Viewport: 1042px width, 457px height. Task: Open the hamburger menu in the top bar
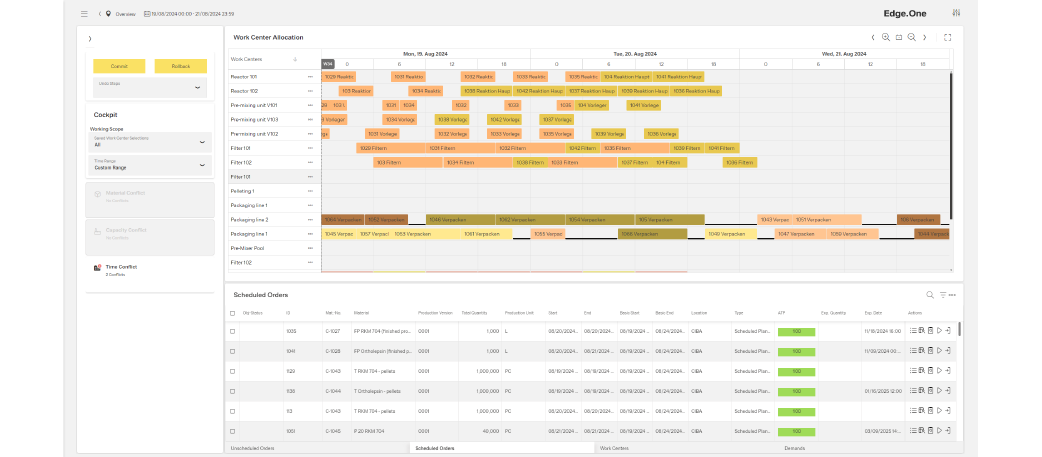(x=84, y=14)
